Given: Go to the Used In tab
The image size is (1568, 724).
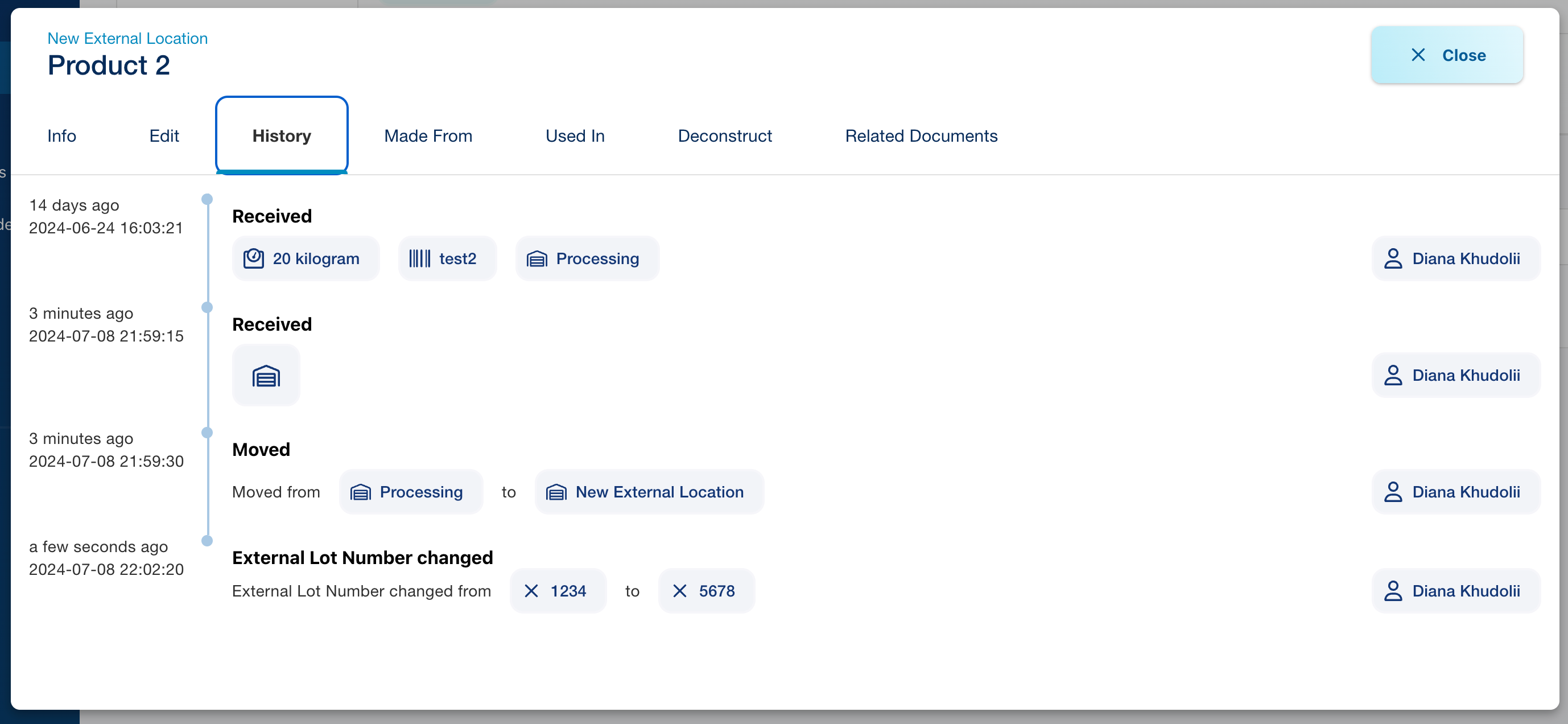Looking at the screenshot, I should click(x=575, y=136).
